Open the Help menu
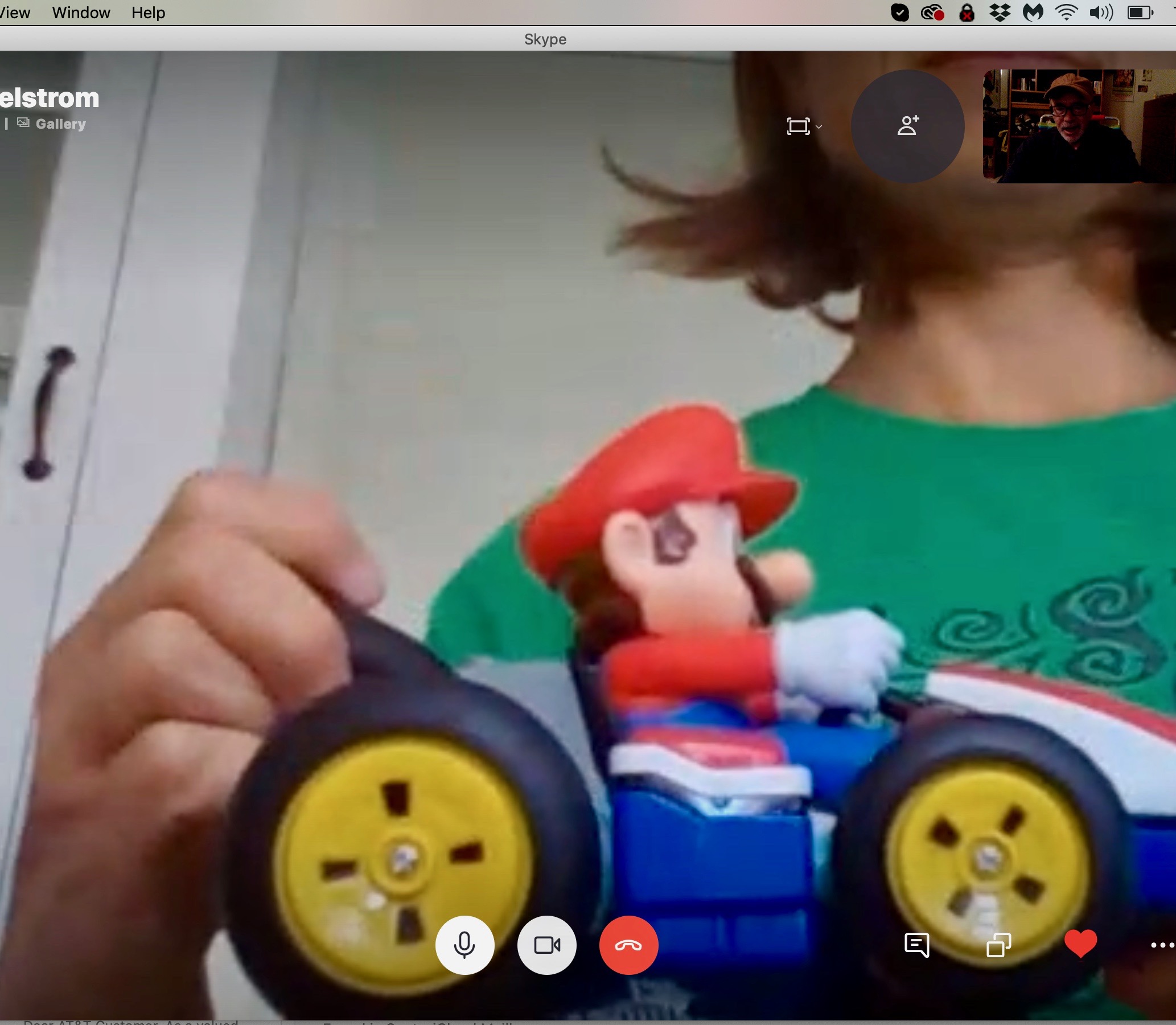 pos(148,13)
